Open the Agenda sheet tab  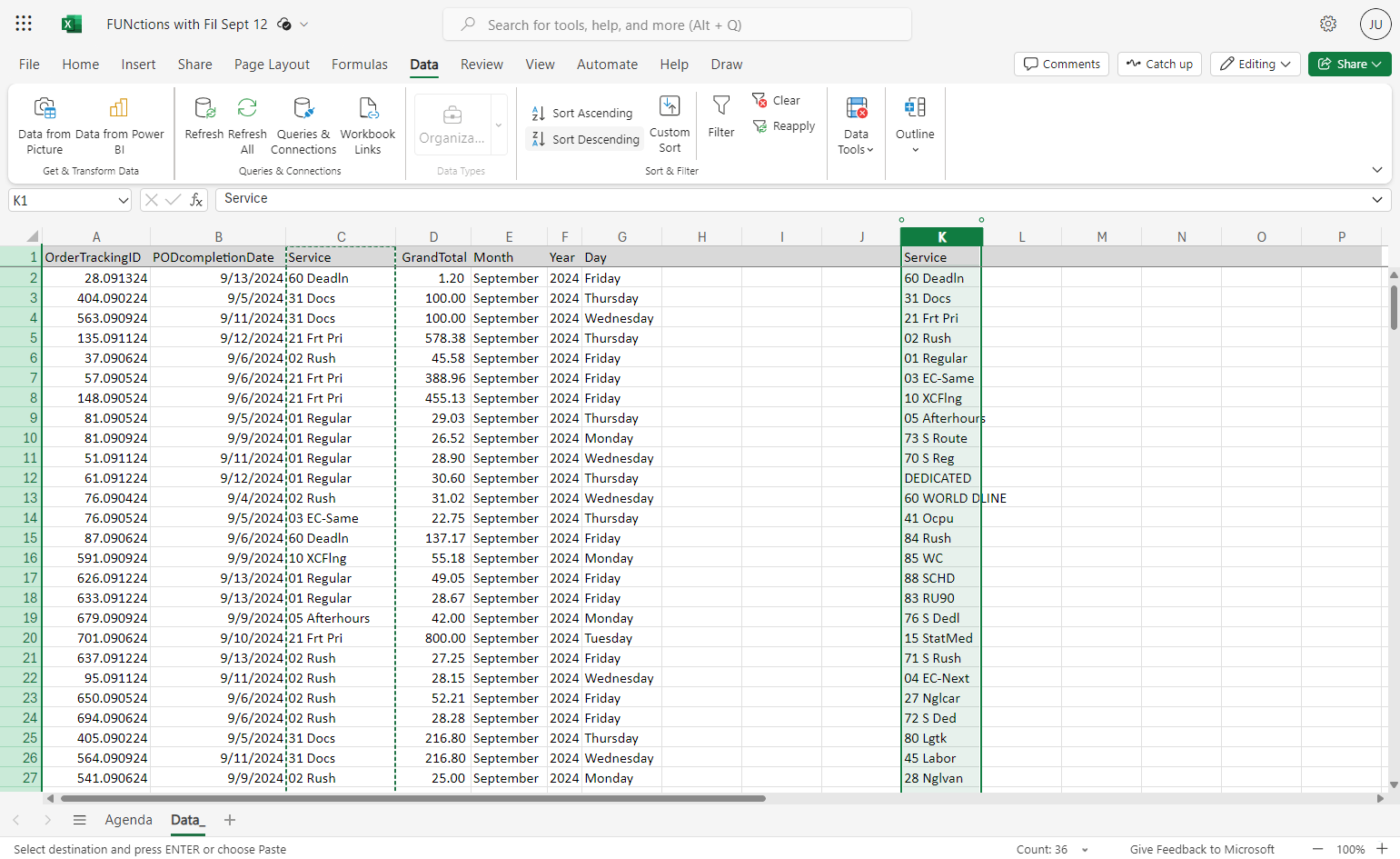(x=129, y=820)
